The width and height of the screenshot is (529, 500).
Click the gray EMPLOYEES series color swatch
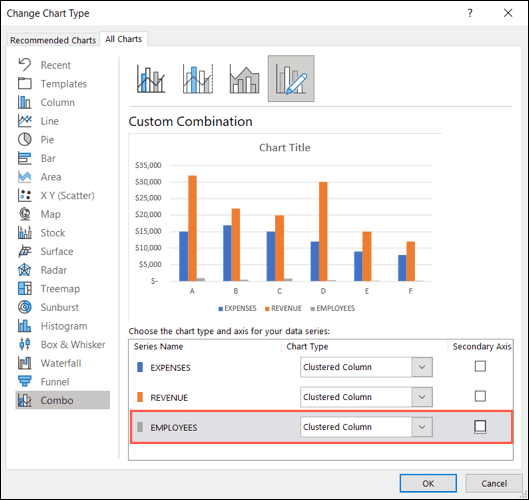point(140,427)
